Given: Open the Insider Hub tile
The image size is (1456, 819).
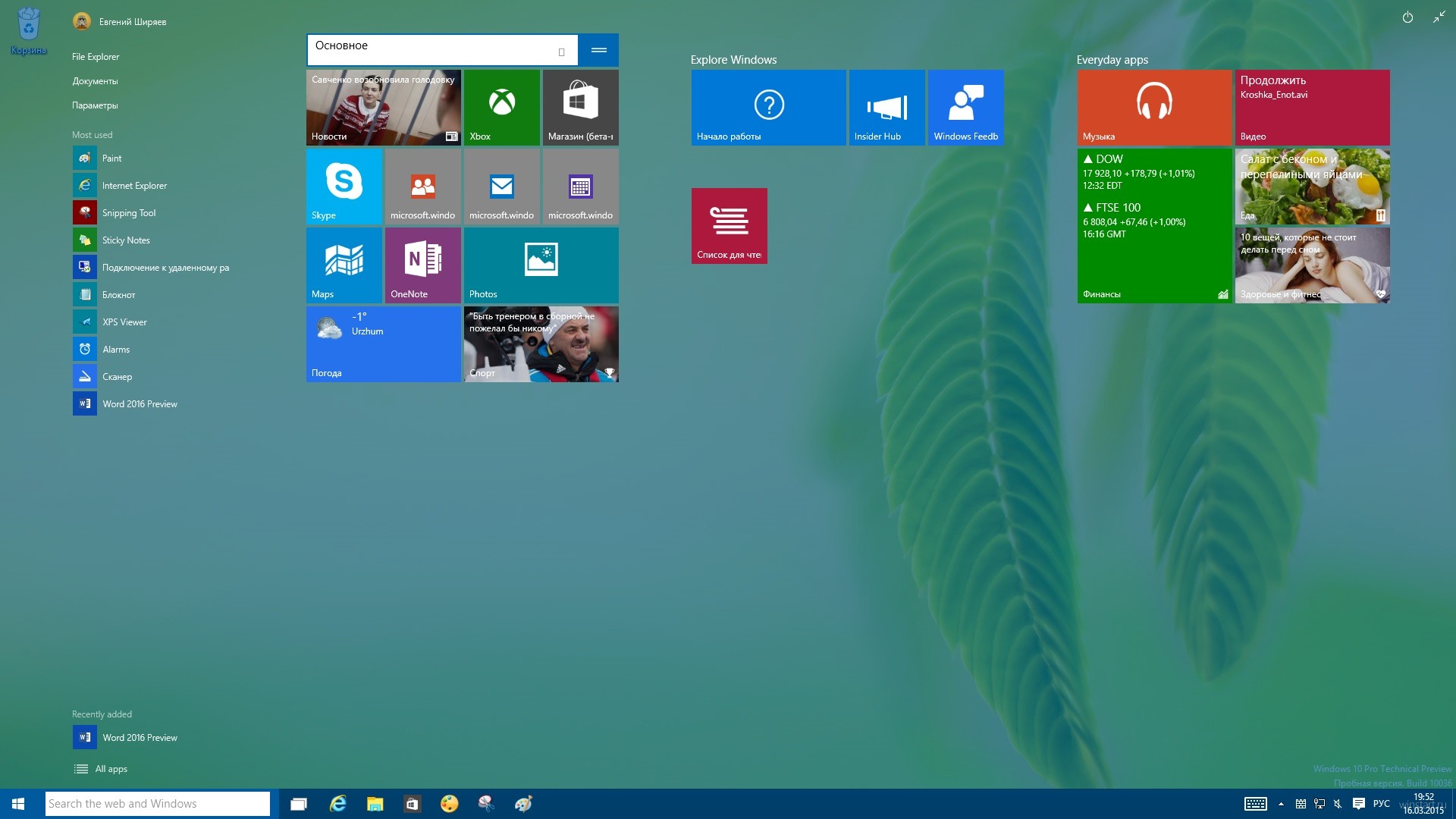Looking at the screenshot, I should [x=886, y=108].
